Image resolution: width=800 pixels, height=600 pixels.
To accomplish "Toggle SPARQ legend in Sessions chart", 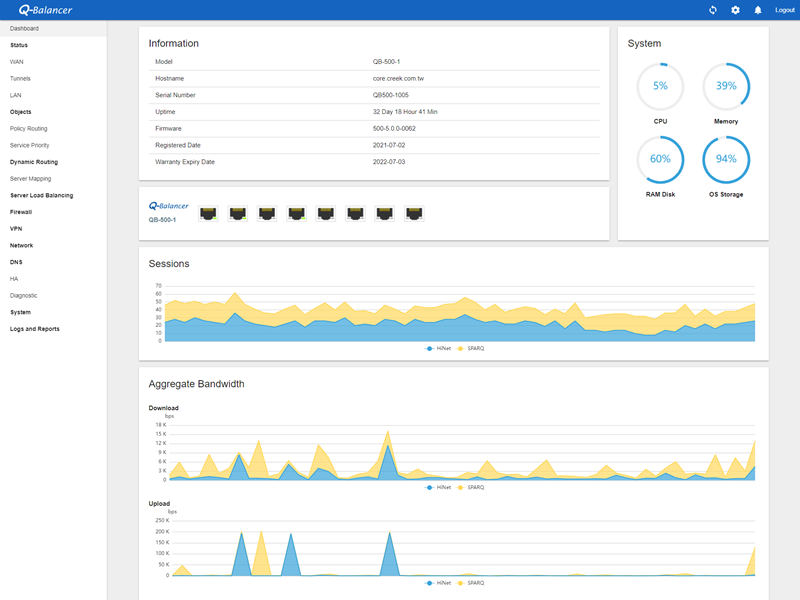I will (x=470, y=348).
